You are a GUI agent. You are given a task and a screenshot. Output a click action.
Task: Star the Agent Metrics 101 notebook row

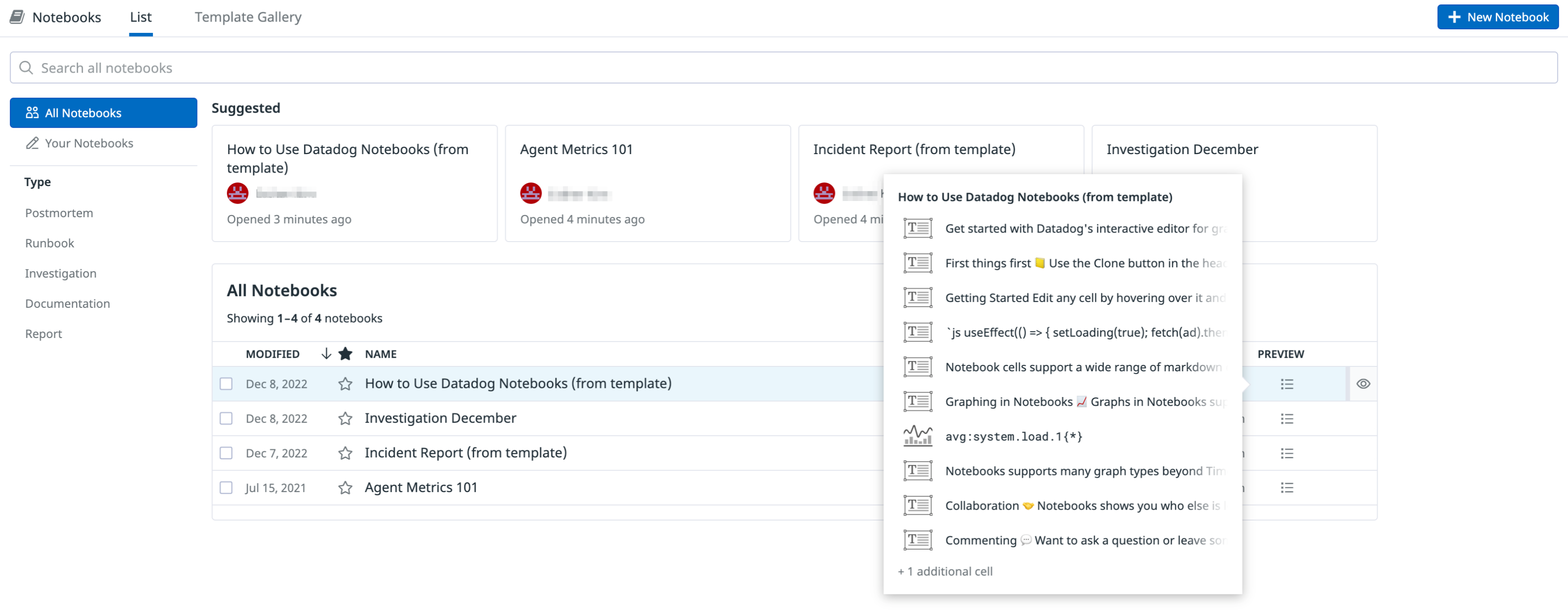[345, 488]
